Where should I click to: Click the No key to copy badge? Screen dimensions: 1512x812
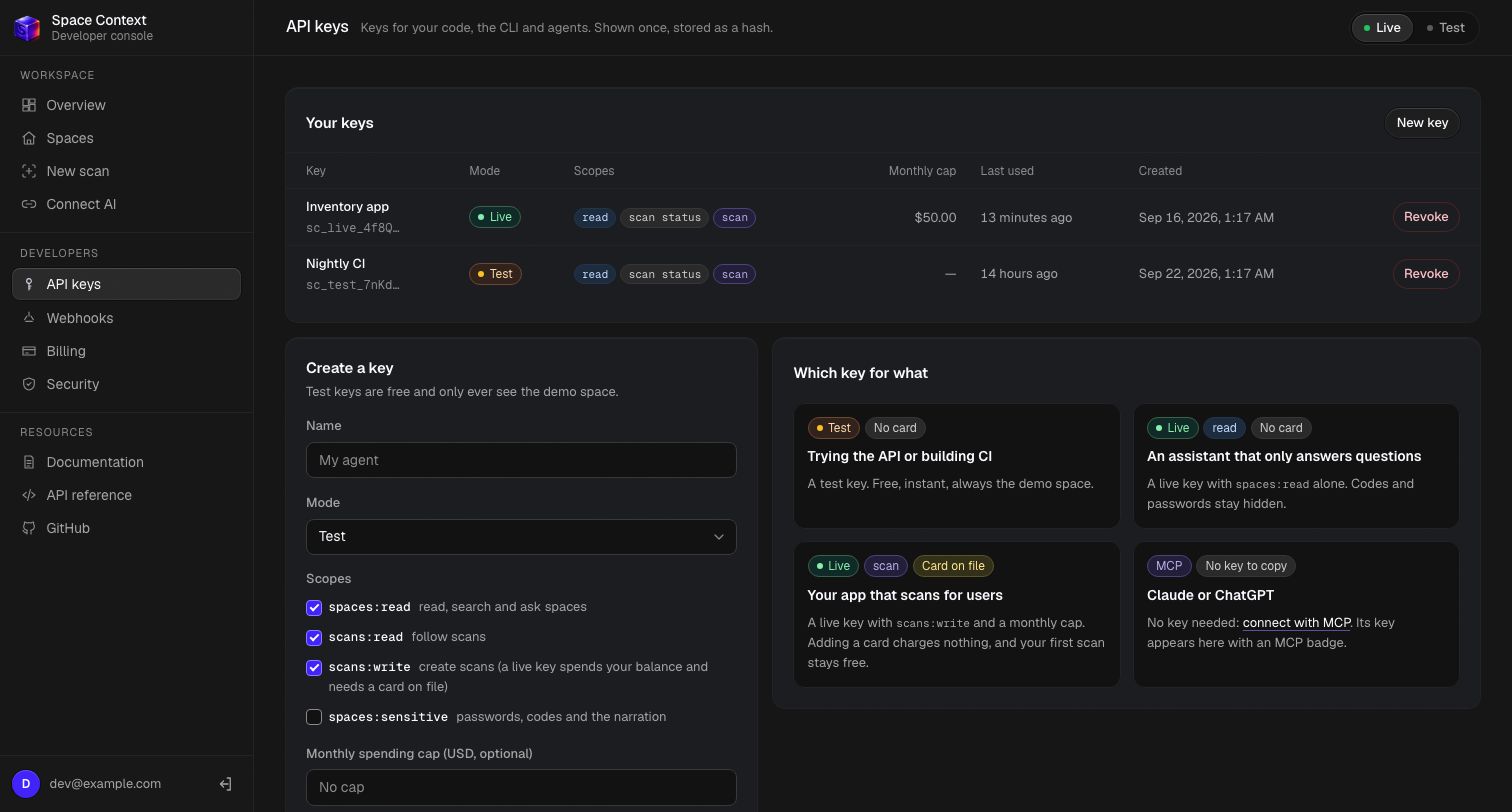[1246, 566]
